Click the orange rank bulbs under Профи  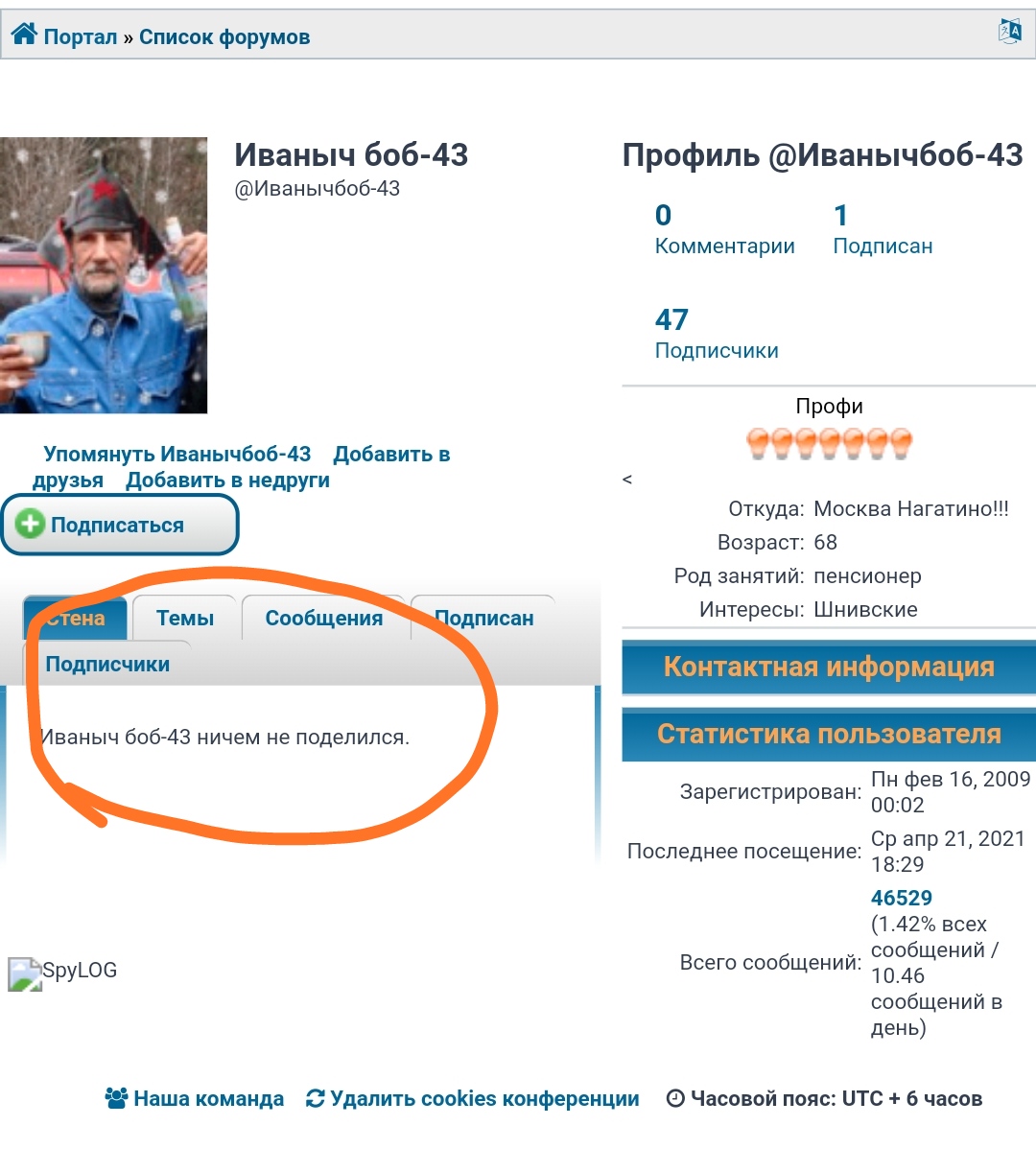pos(829,443)
